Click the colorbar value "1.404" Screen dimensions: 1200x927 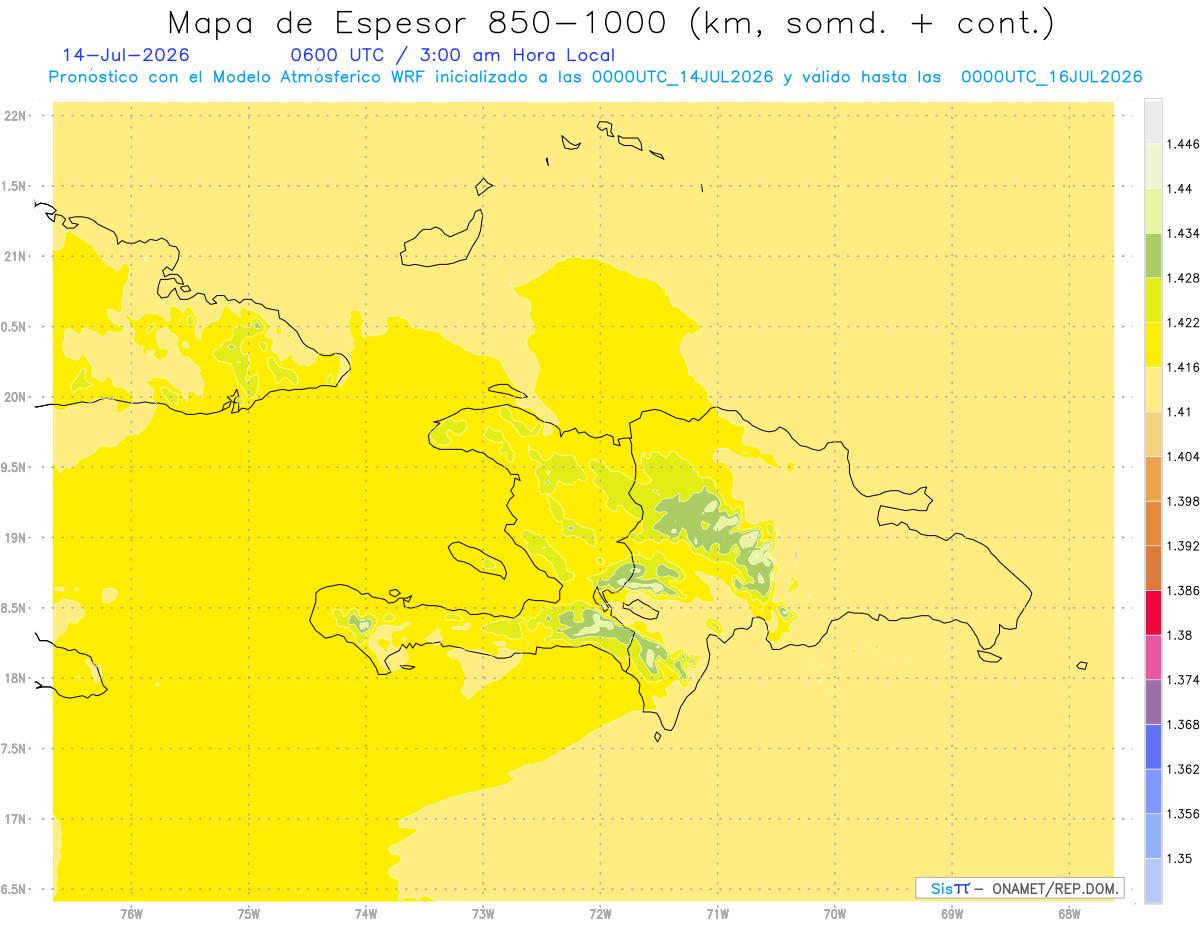1183,457
